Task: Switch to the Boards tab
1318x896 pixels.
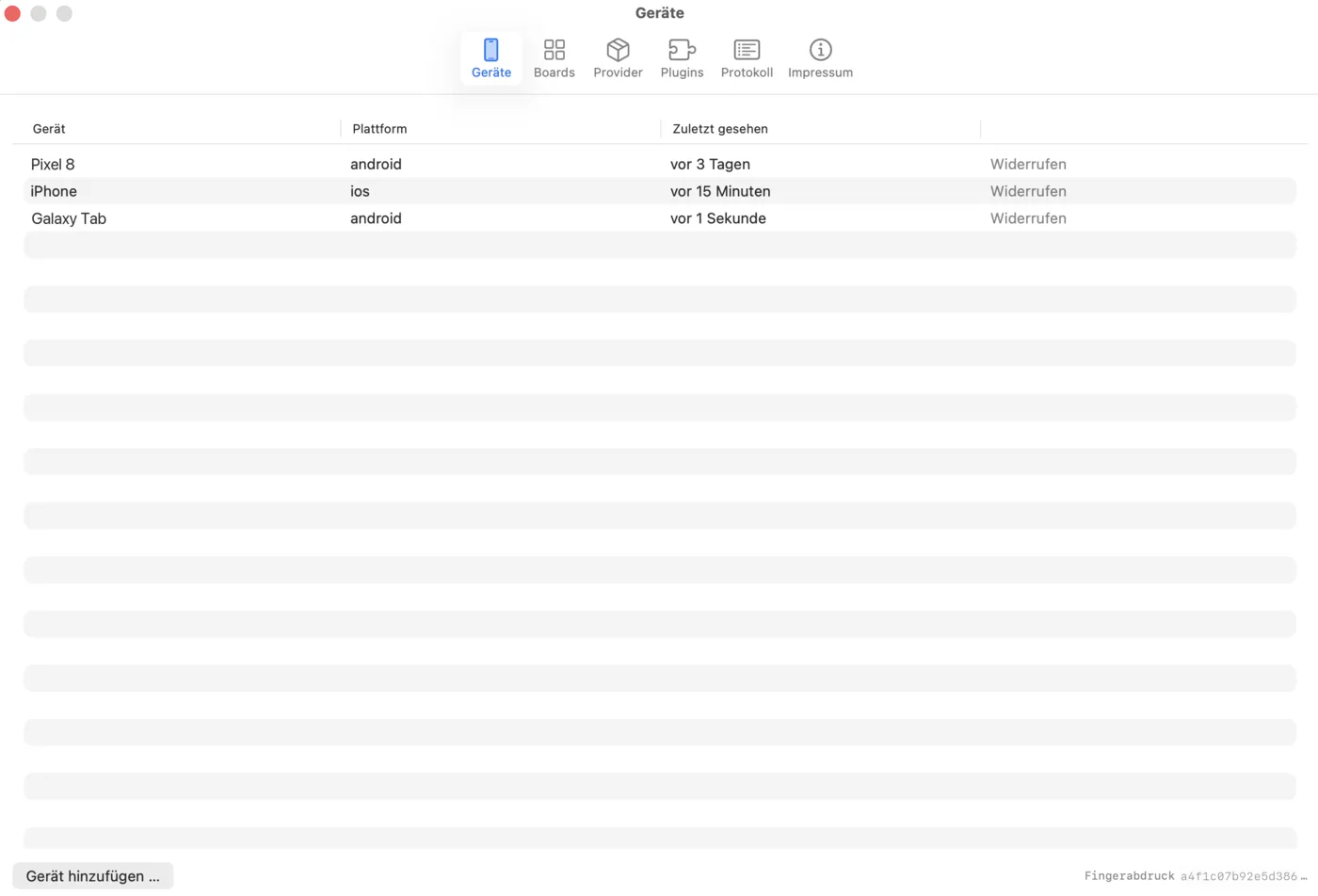Action: pos(554,58)
